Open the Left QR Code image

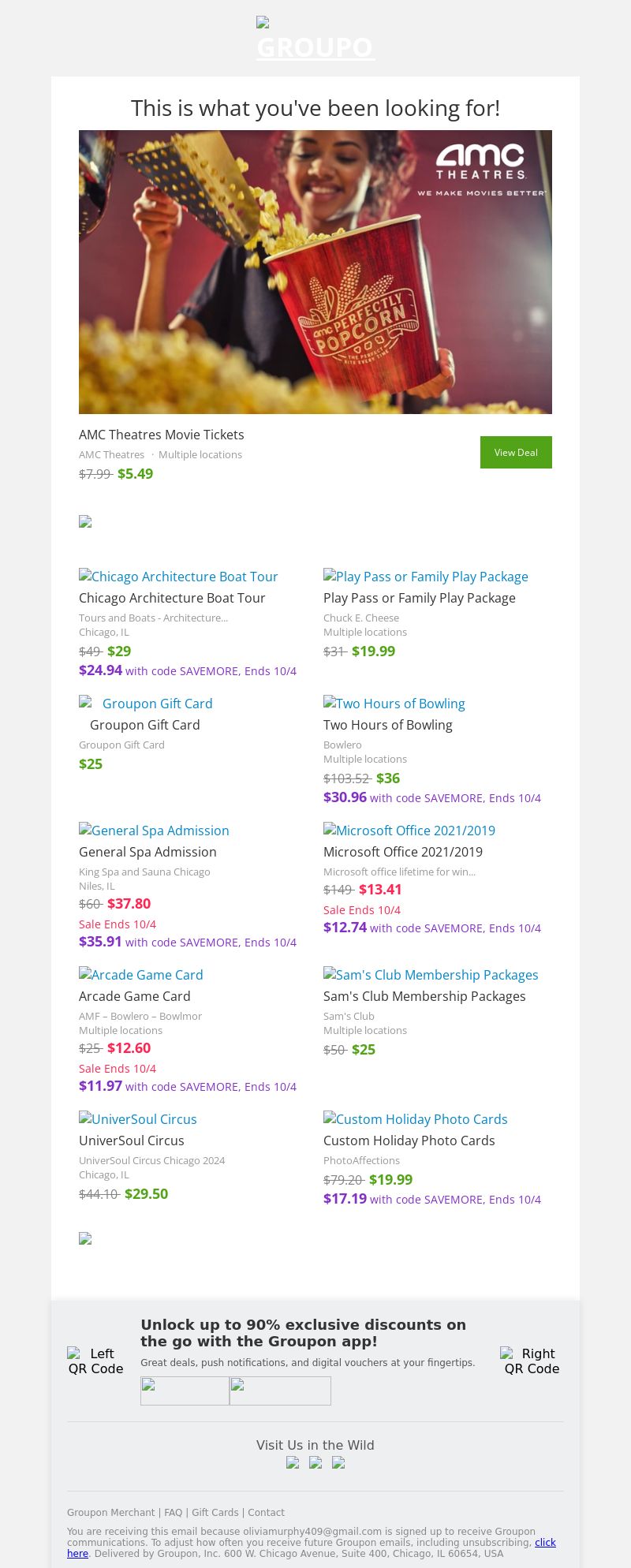pyautogui.click(x=95, y=1361)
